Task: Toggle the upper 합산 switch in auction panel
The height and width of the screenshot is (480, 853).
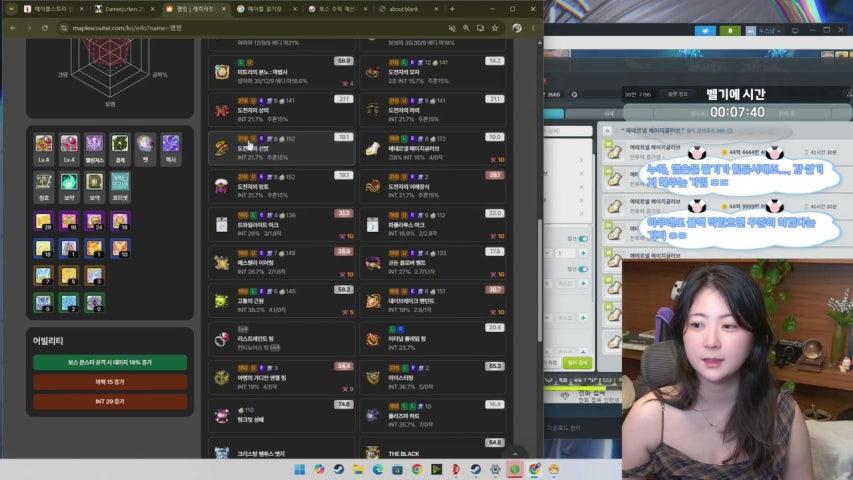Action: click(x=583, y=239)
